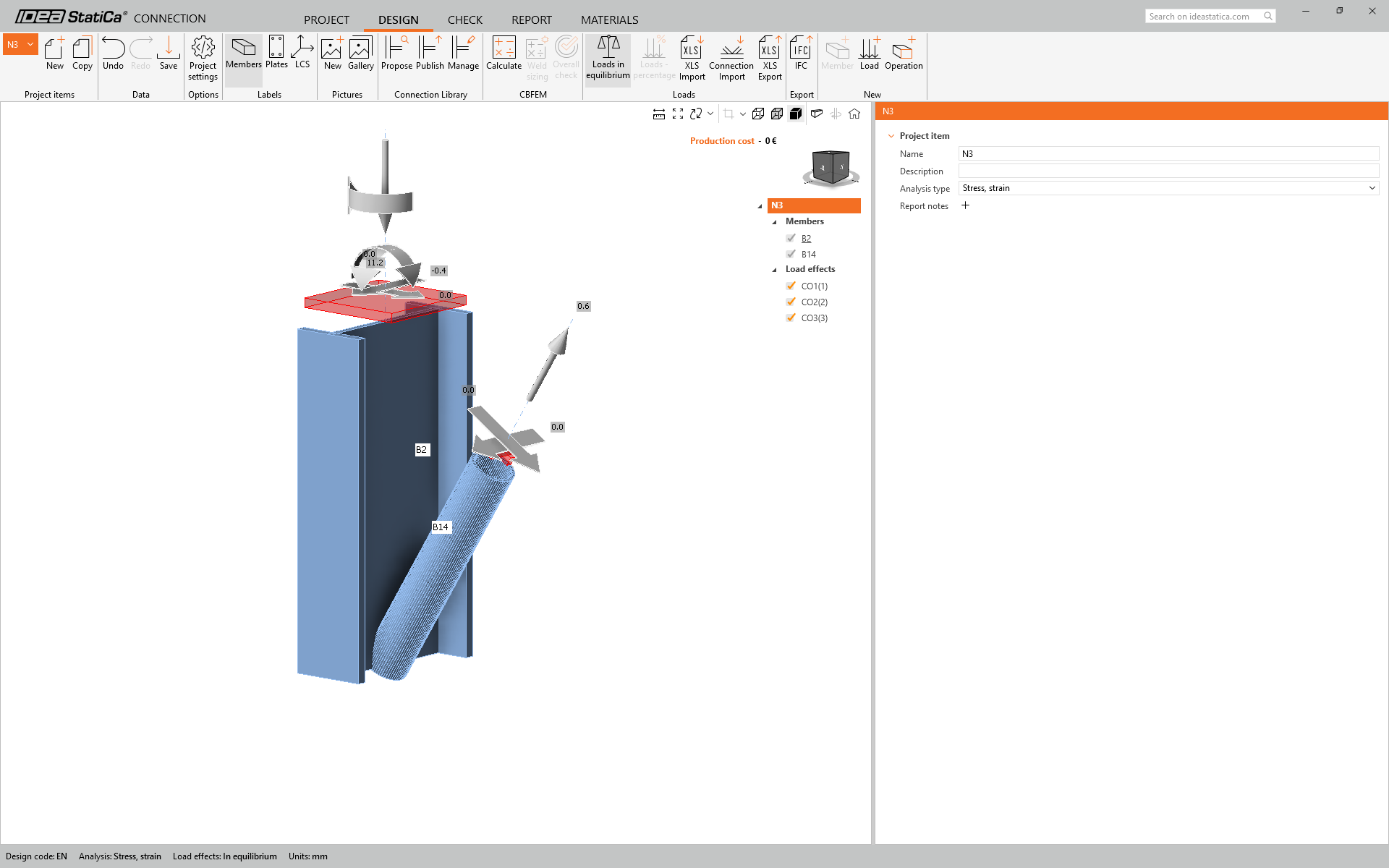Activate the measure dimensions icon
Screen dimensions: 1389x868
pos(658,114)
